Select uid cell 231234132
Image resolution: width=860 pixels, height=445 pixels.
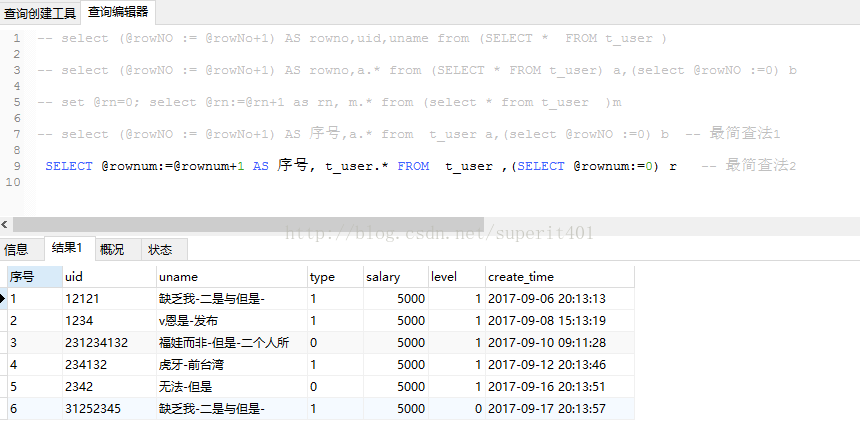109,342
